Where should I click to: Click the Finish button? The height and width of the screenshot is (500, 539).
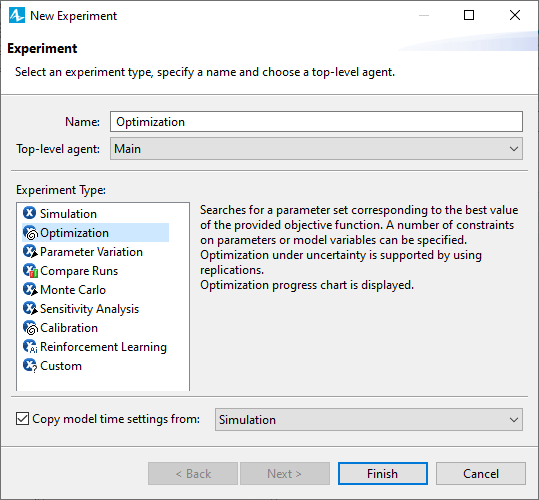pyautogui.click(x=383, y=474)
